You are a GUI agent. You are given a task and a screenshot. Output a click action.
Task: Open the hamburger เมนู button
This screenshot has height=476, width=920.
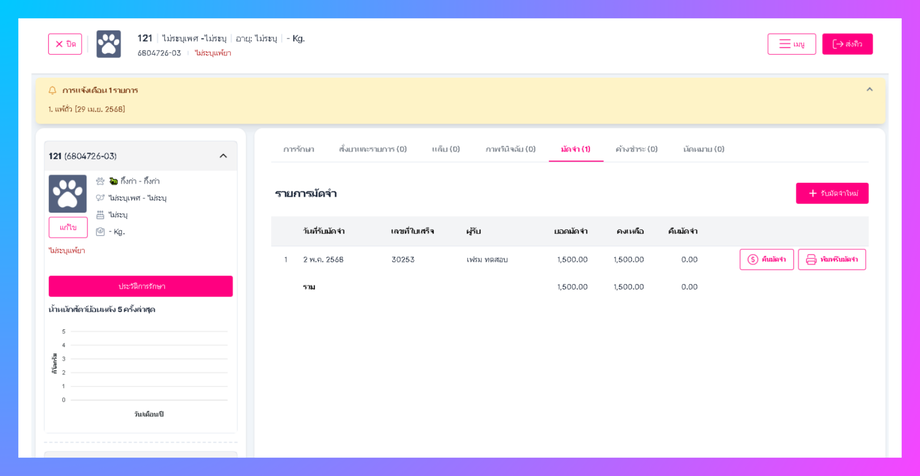tap(792, 44)
